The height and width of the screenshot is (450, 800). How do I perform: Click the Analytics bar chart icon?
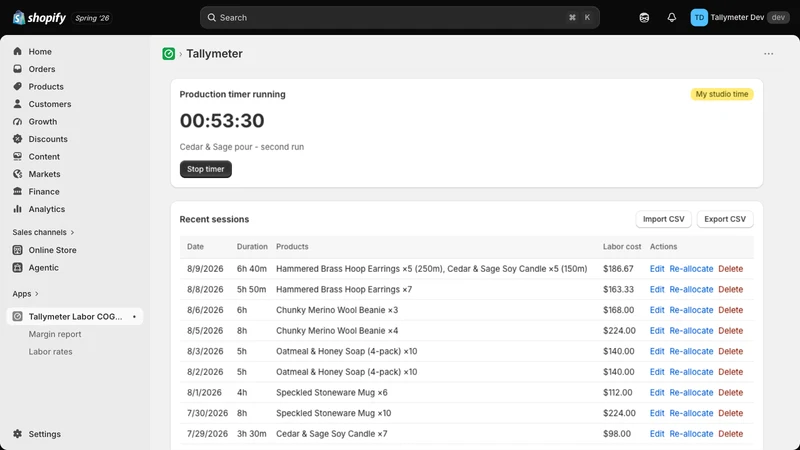17,209
